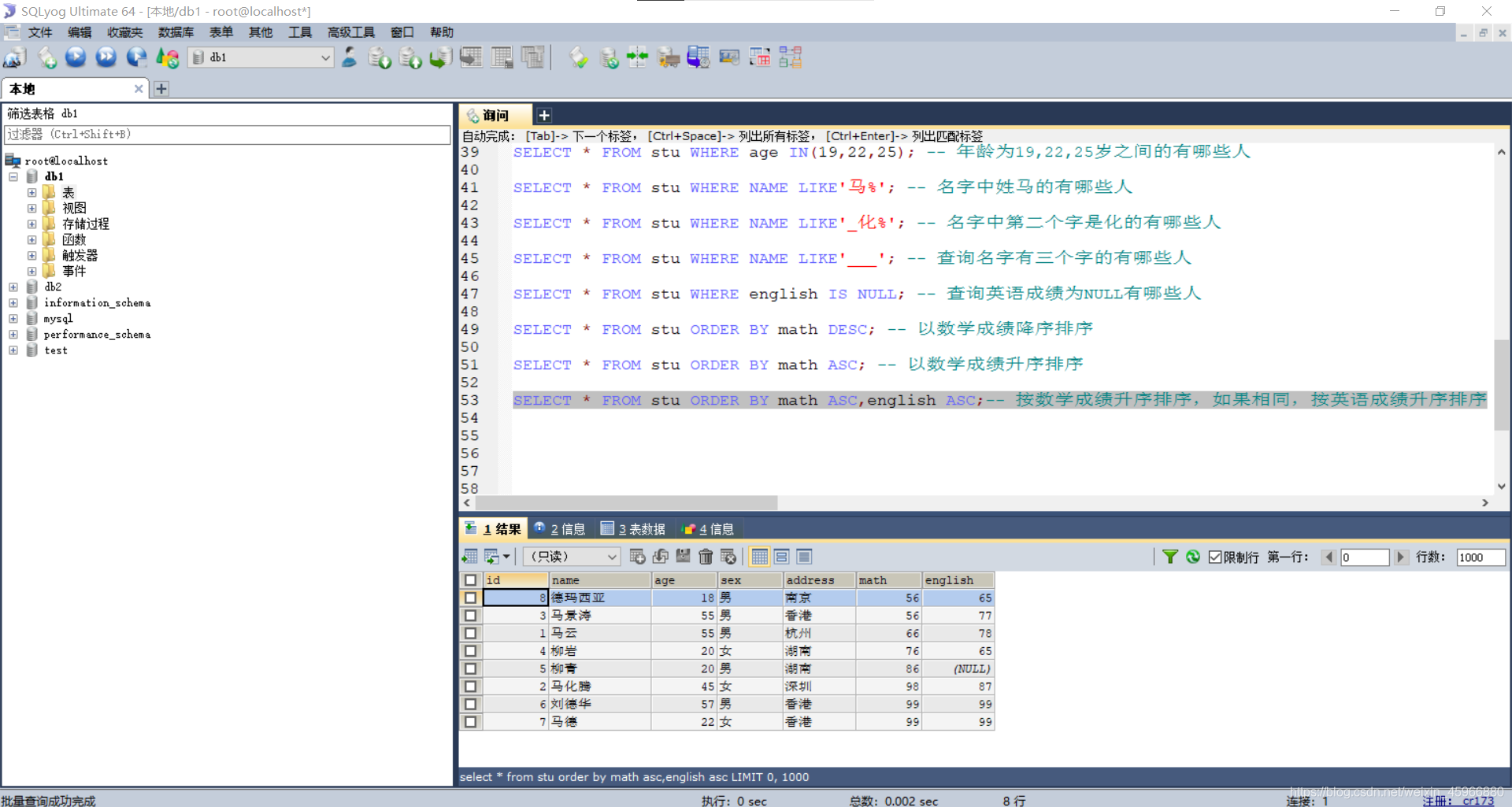The image size is (1512, 807).
Task: Click the Format Query icon with green check
Action: tap(579, 57)
